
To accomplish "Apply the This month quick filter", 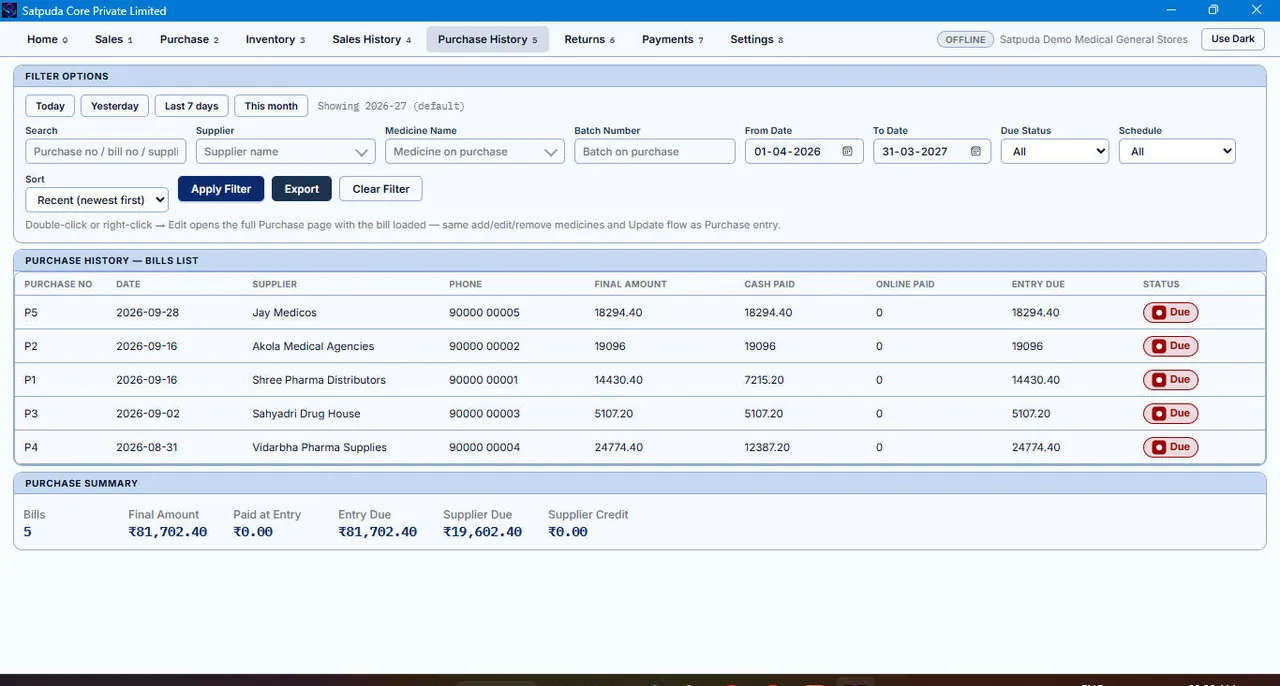I will click(271, 106).
